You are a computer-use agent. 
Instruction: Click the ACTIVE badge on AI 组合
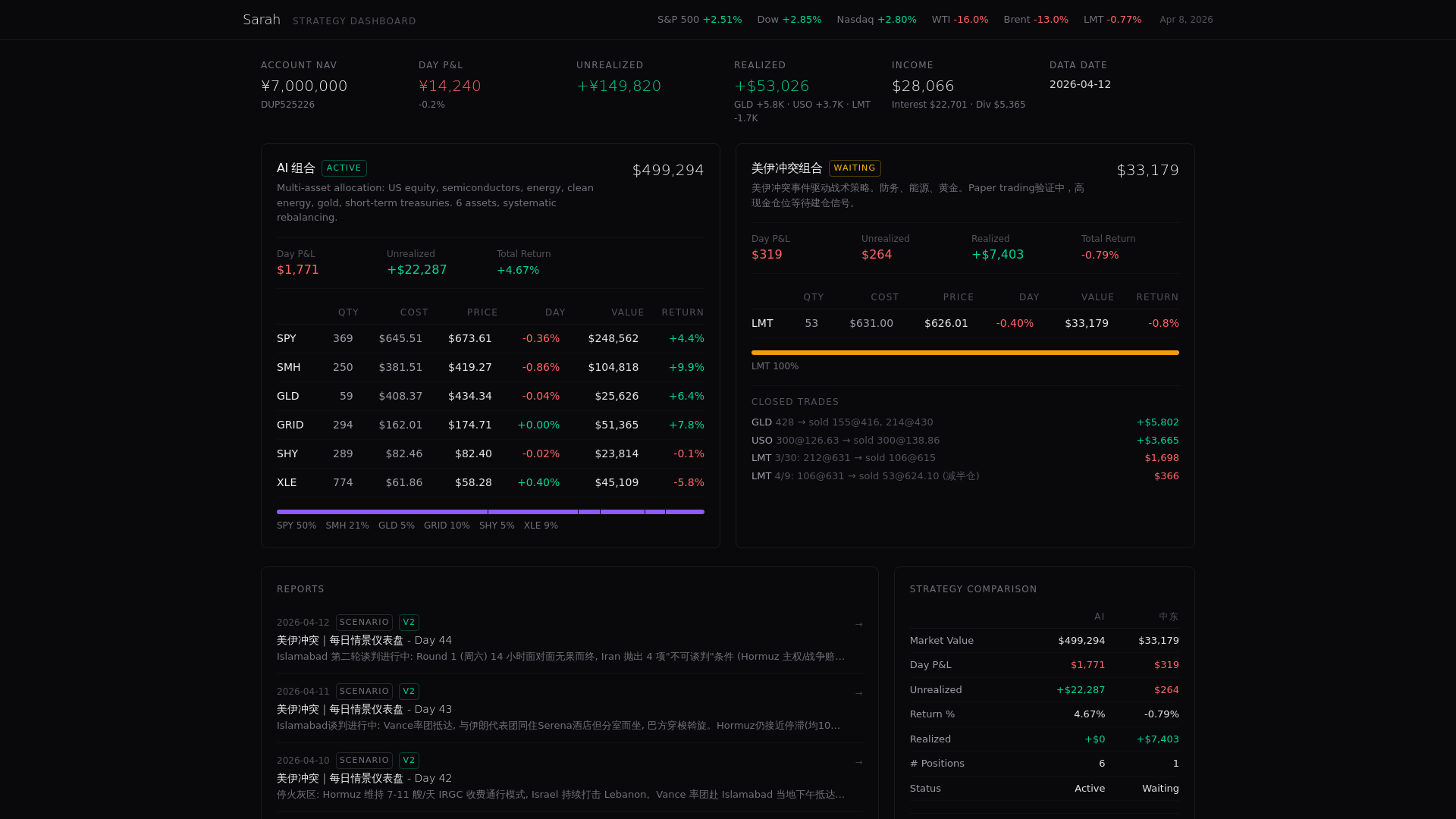(x=344, y=168)
